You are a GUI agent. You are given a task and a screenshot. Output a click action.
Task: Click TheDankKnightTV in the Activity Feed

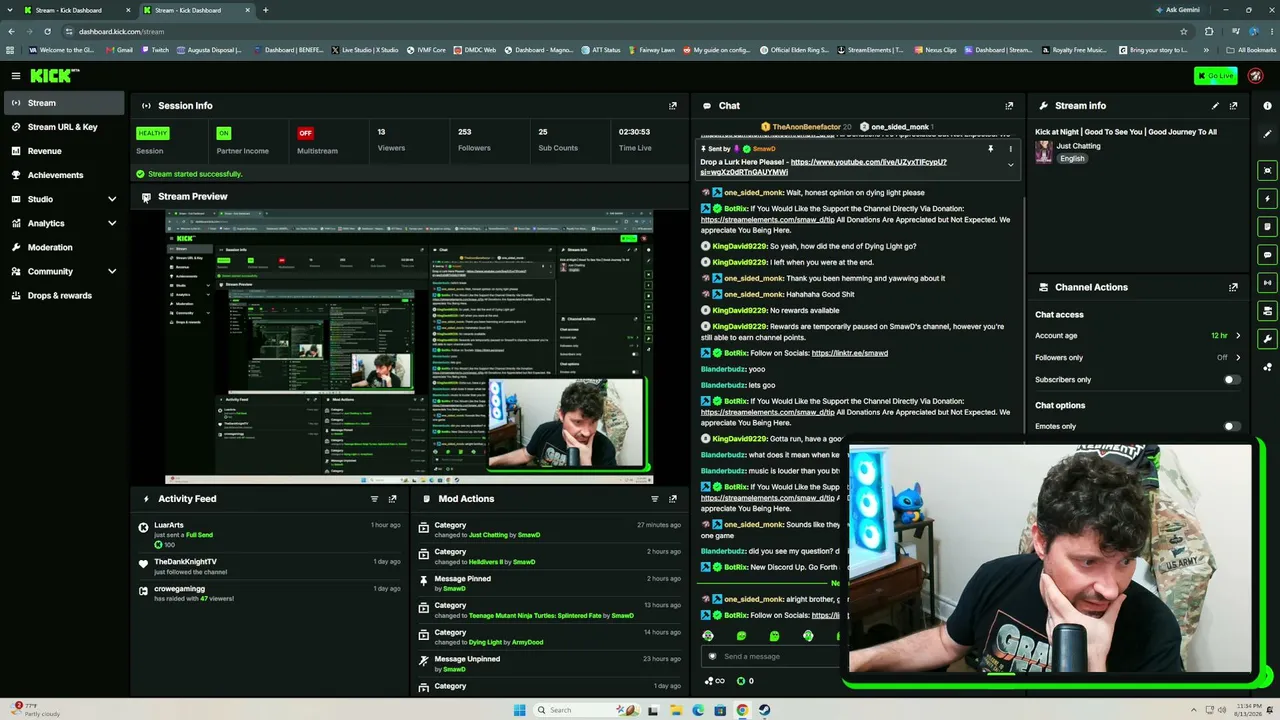(x=270, y=566)
